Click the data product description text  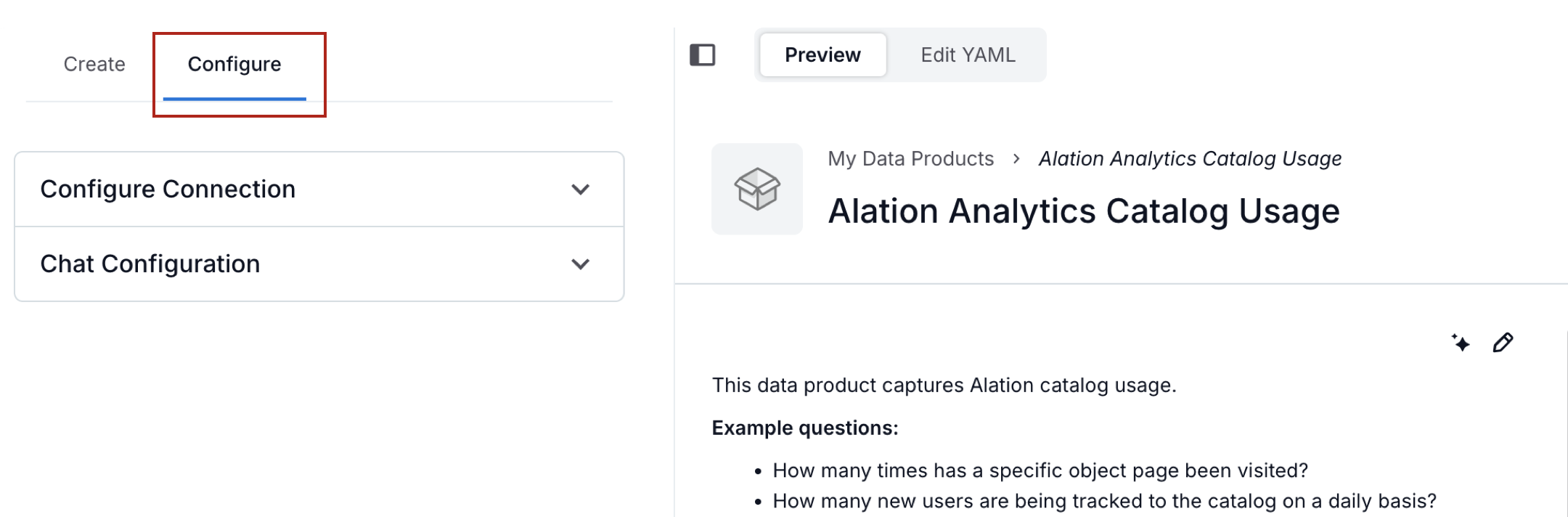pos(944,386)
